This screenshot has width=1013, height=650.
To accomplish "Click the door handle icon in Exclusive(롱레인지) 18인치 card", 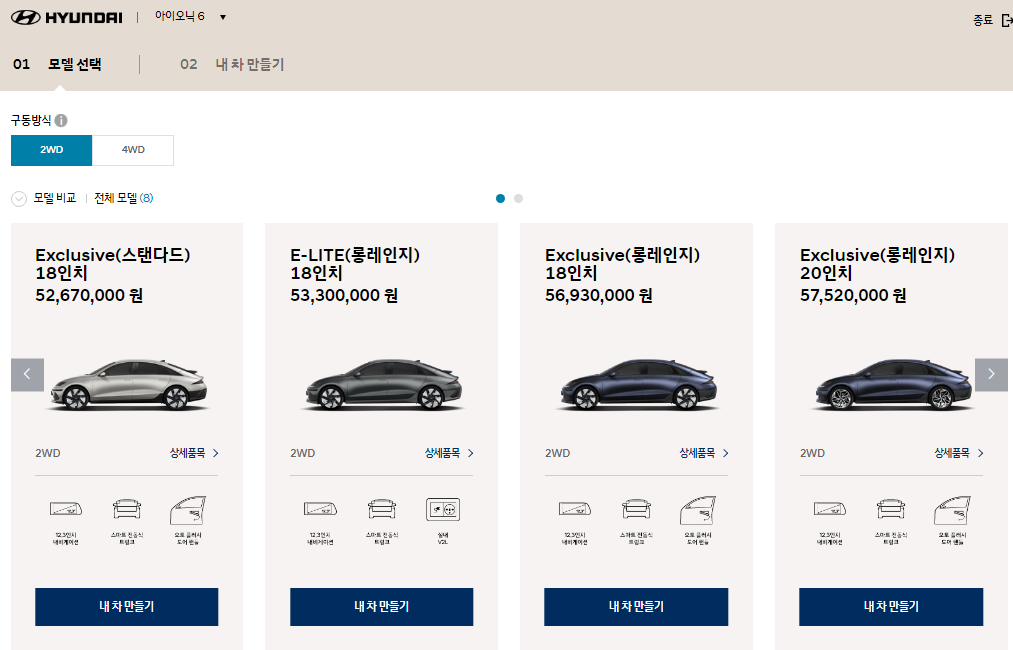I will pyautogui.click(x=696, y=510).
